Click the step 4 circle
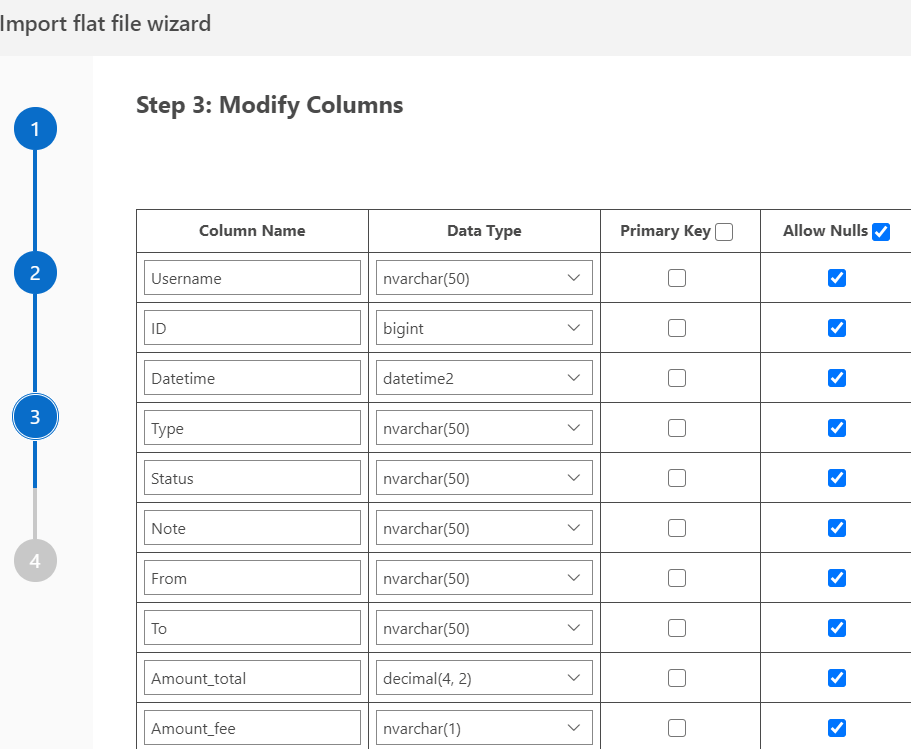 (35, 560)
